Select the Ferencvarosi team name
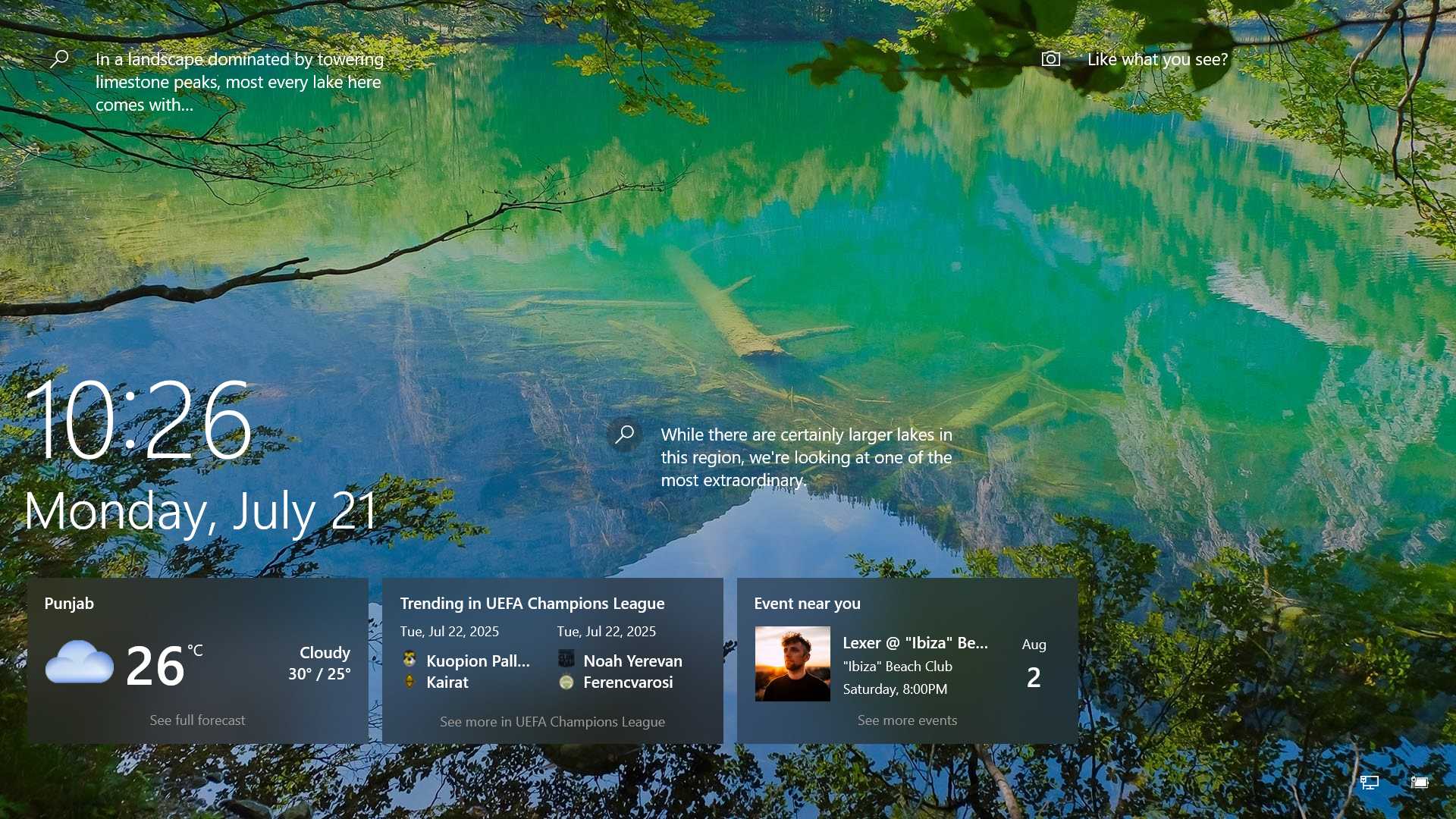This screenshot has height=819, width=1456. coord(628,682)
